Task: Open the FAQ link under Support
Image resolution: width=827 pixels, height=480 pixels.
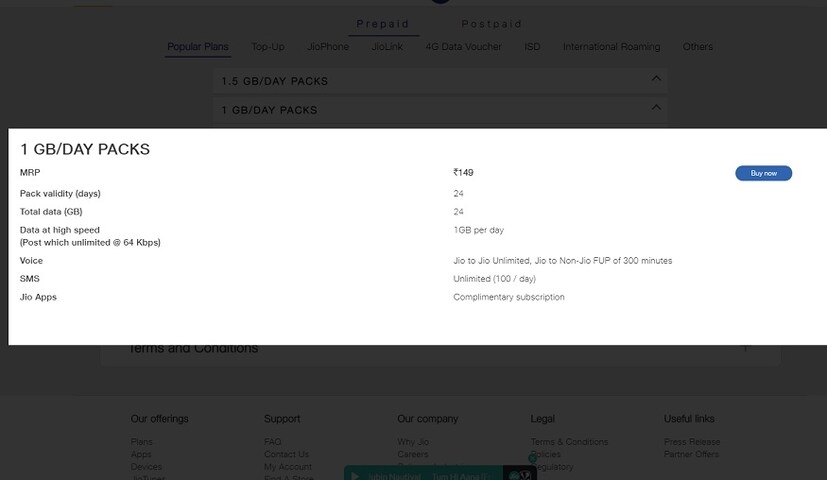Action: click(x=272, y=442)
